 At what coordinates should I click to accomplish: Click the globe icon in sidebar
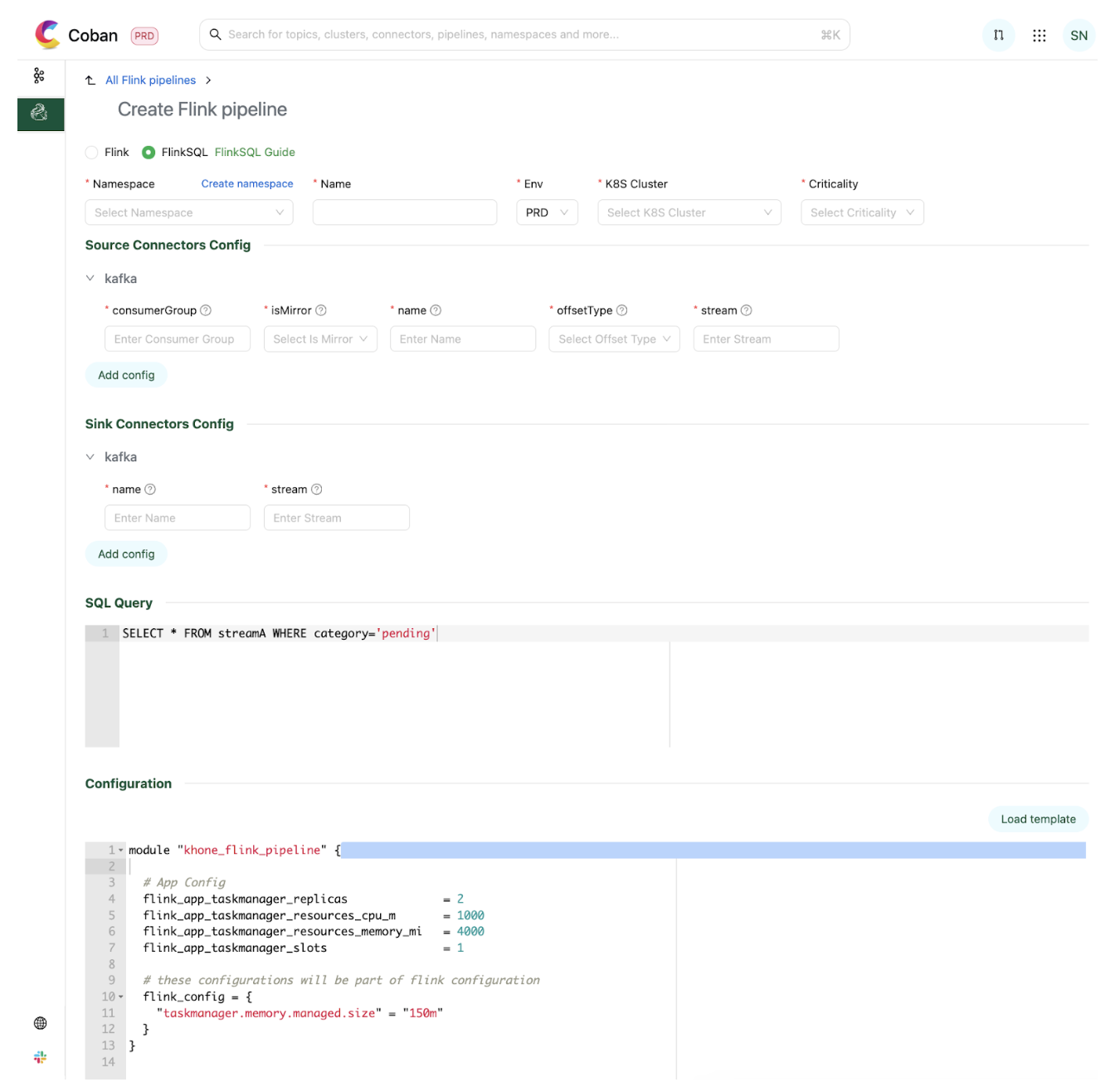click(40, 1023)
